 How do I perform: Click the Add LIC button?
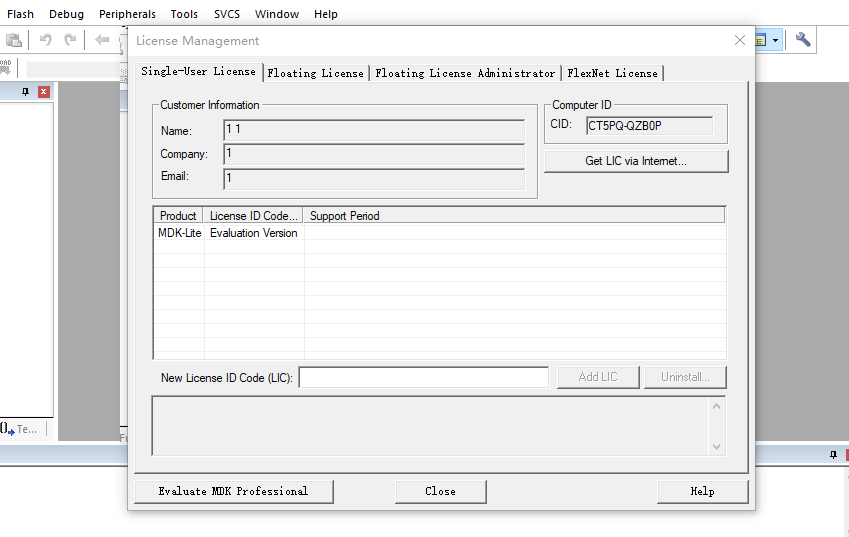[x=598, y=377]
